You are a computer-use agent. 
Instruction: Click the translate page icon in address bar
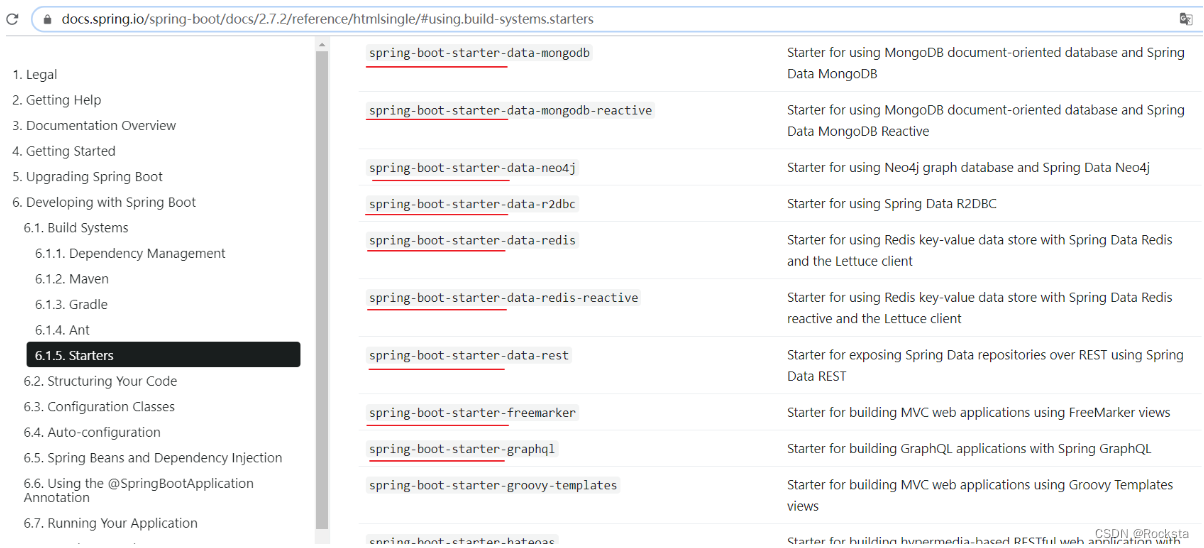pyautogui.click(x=1185, y=19)
